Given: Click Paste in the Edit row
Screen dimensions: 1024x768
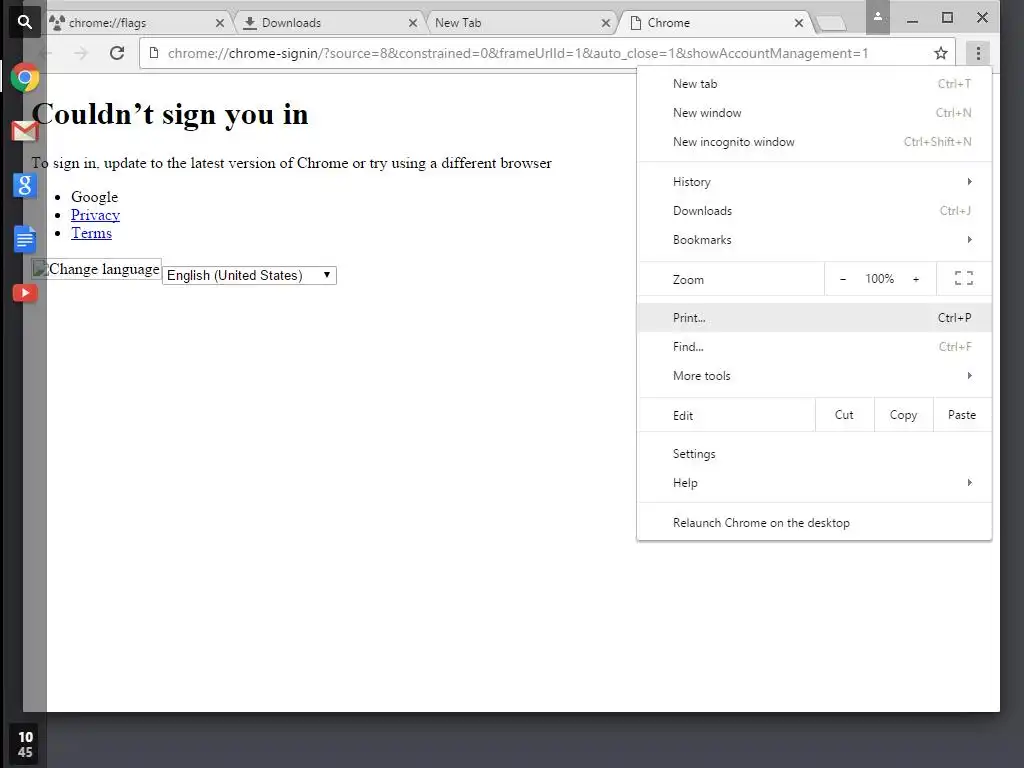Looking at the screenshot, I should pyautogui.click(x=962, y=415).
